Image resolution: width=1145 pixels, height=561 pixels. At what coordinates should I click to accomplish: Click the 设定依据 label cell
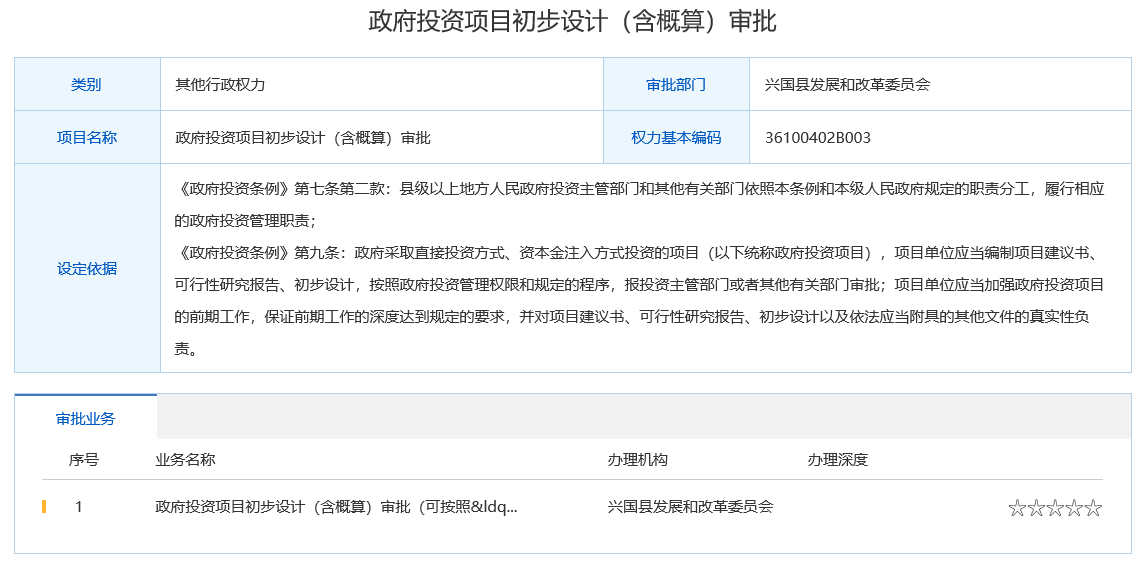tap(87, 268)
